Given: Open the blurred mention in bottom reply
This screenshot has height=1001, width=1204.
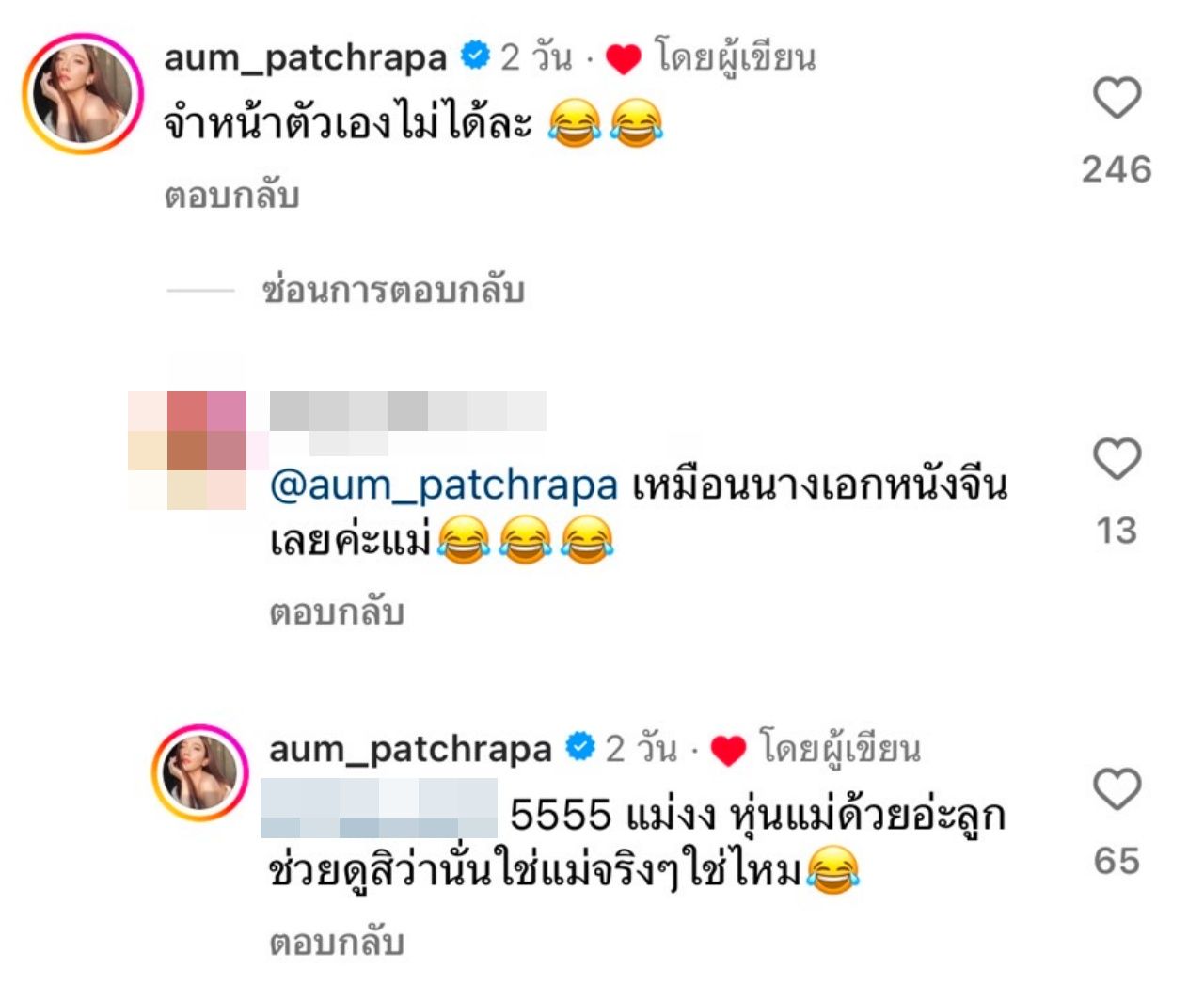Looking at the screenshot, I should [379, 808].
